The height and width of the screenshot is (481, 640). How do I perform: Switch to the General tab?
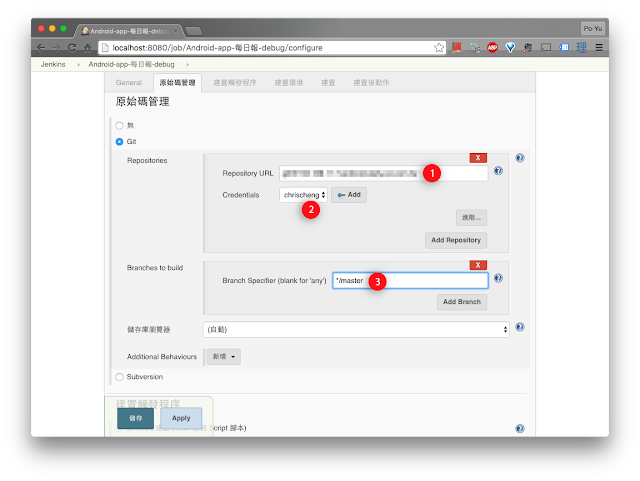(x=129, y=82)
